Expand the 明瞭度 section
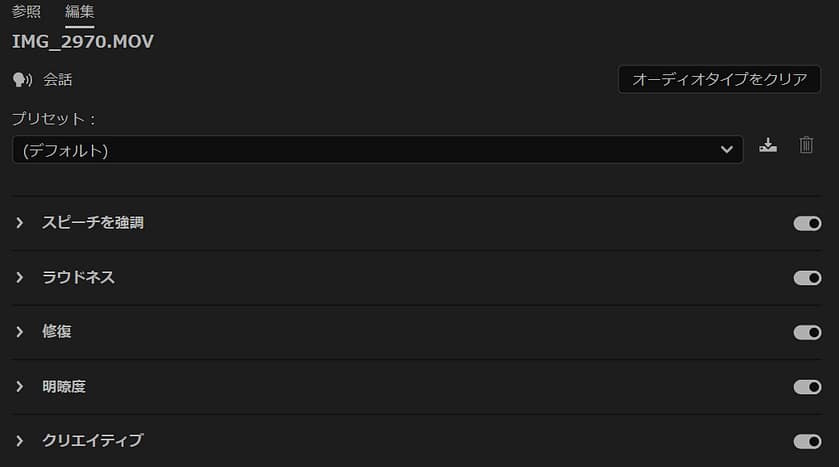 pos(19,386)
